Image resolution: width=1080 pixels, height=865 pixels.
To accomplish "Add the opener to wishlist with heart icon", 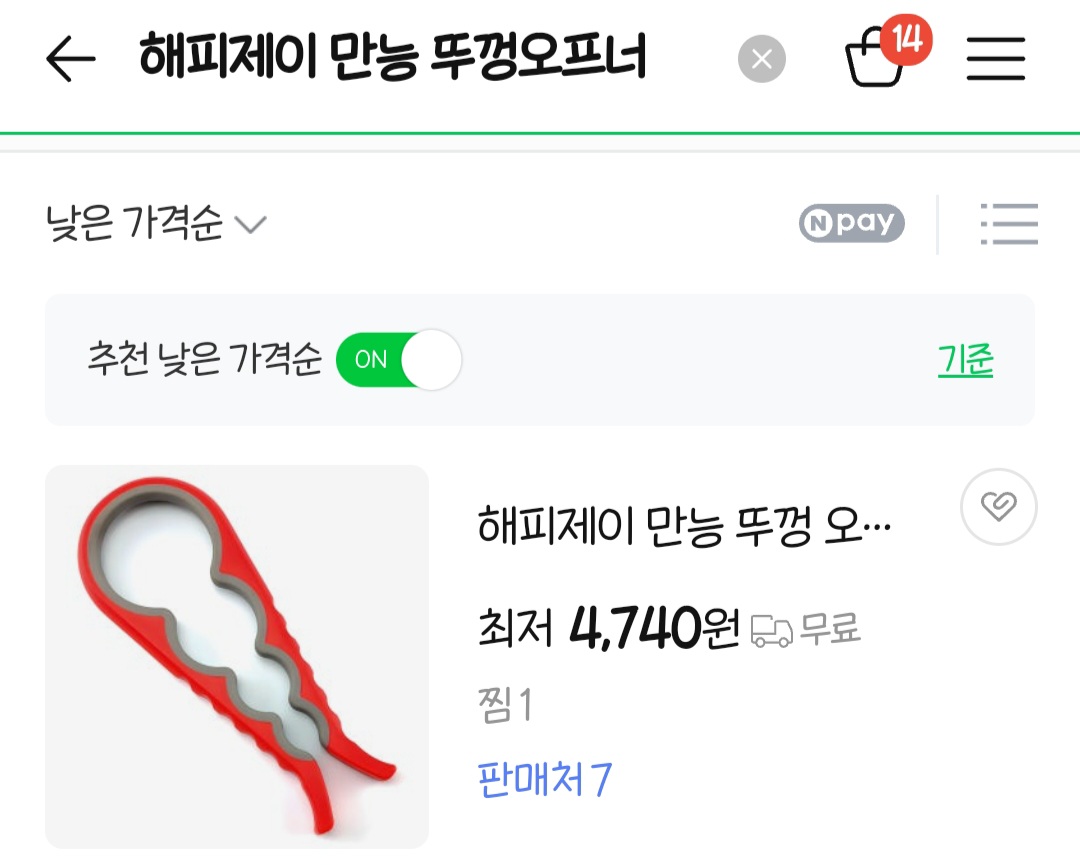I will [999, 507].
